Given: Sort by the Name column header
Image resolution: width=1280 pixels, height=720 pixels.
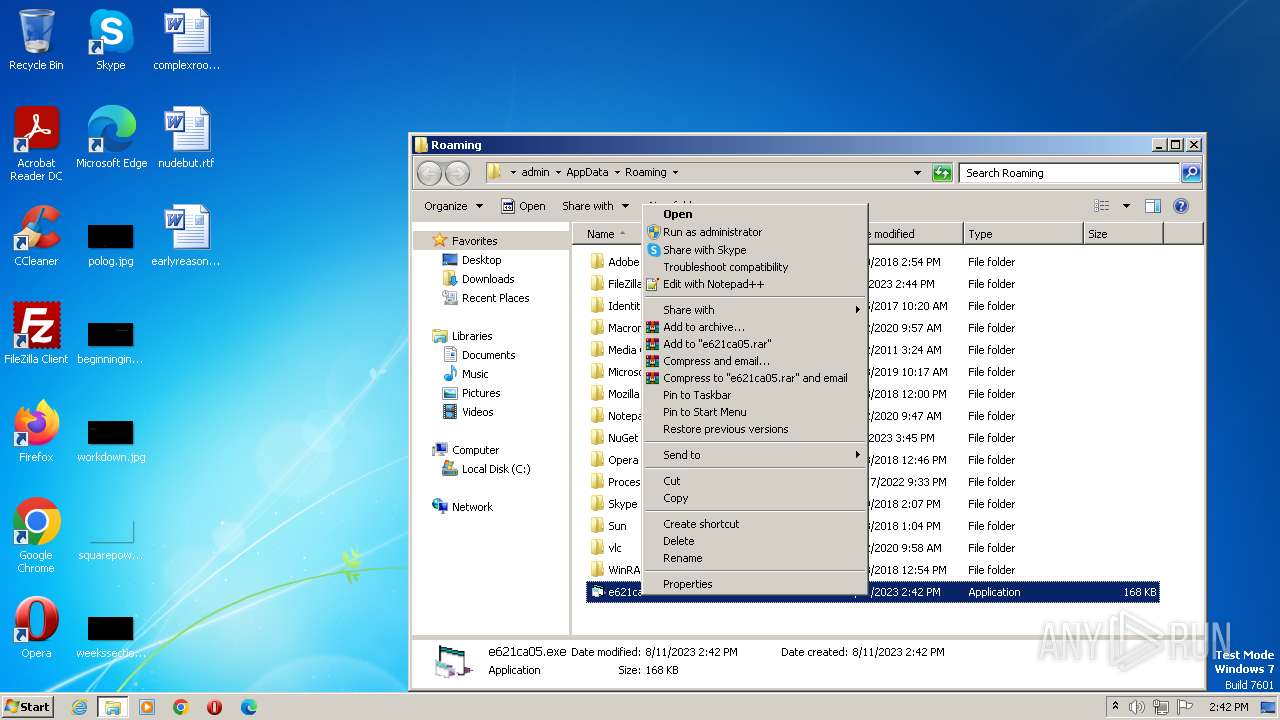Looking at the screenshot, I should tap(608, 234).
